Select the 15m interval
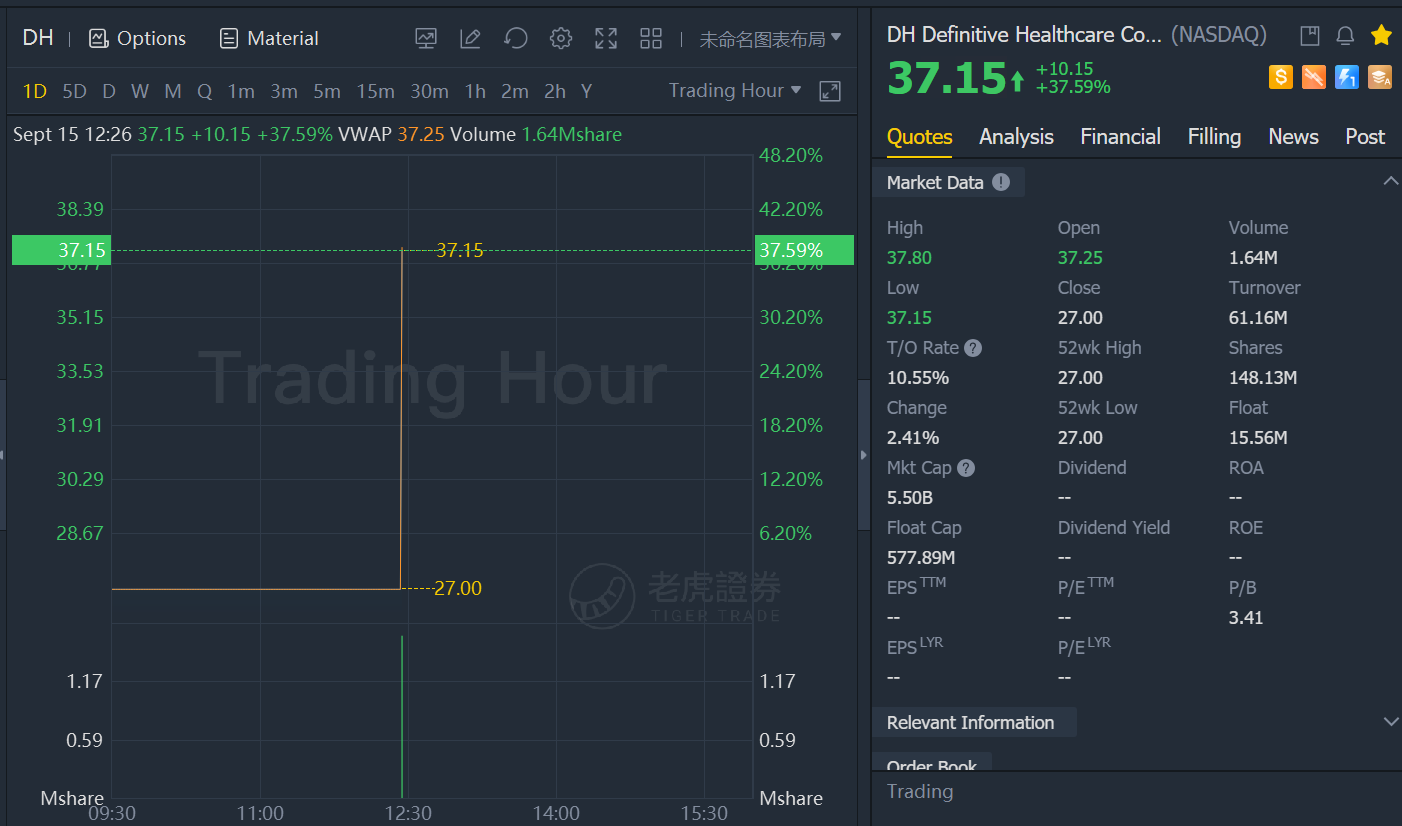Image resolution: width=1402 pixels, height=826 pixels. click(376, 91)
